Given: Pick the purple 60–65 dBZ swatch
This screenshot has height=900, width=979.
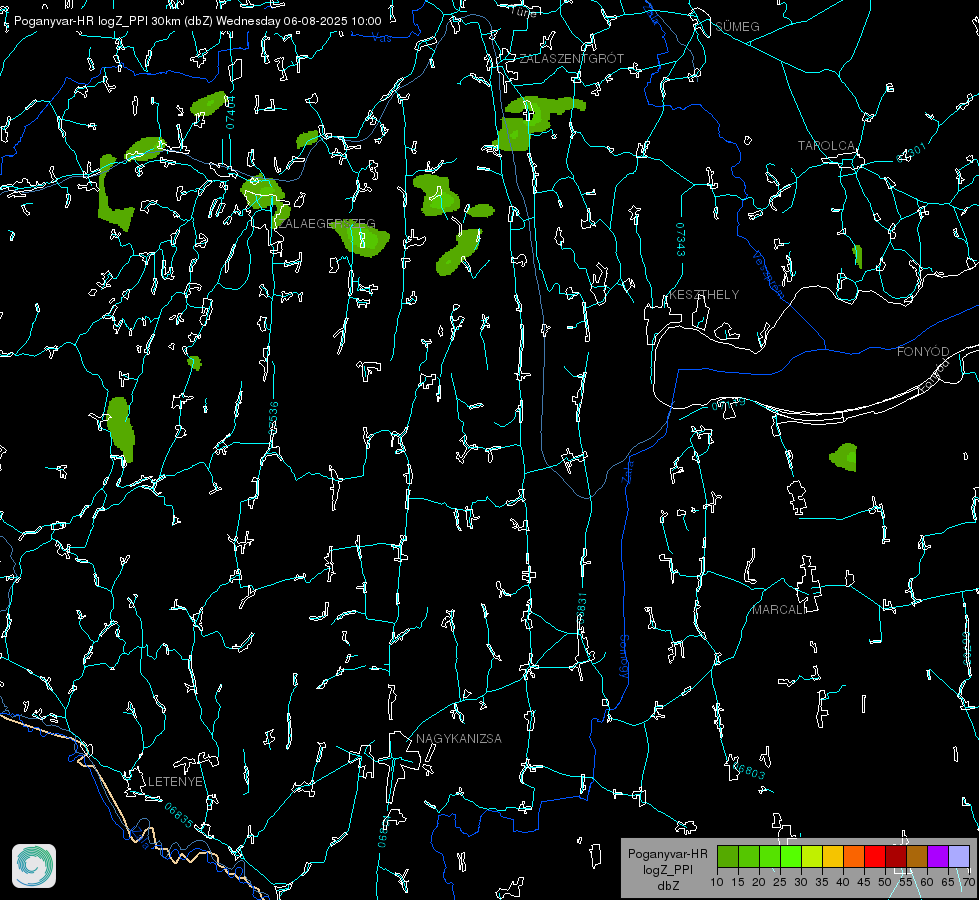Looking at the screenshot, I should [938, 856].
